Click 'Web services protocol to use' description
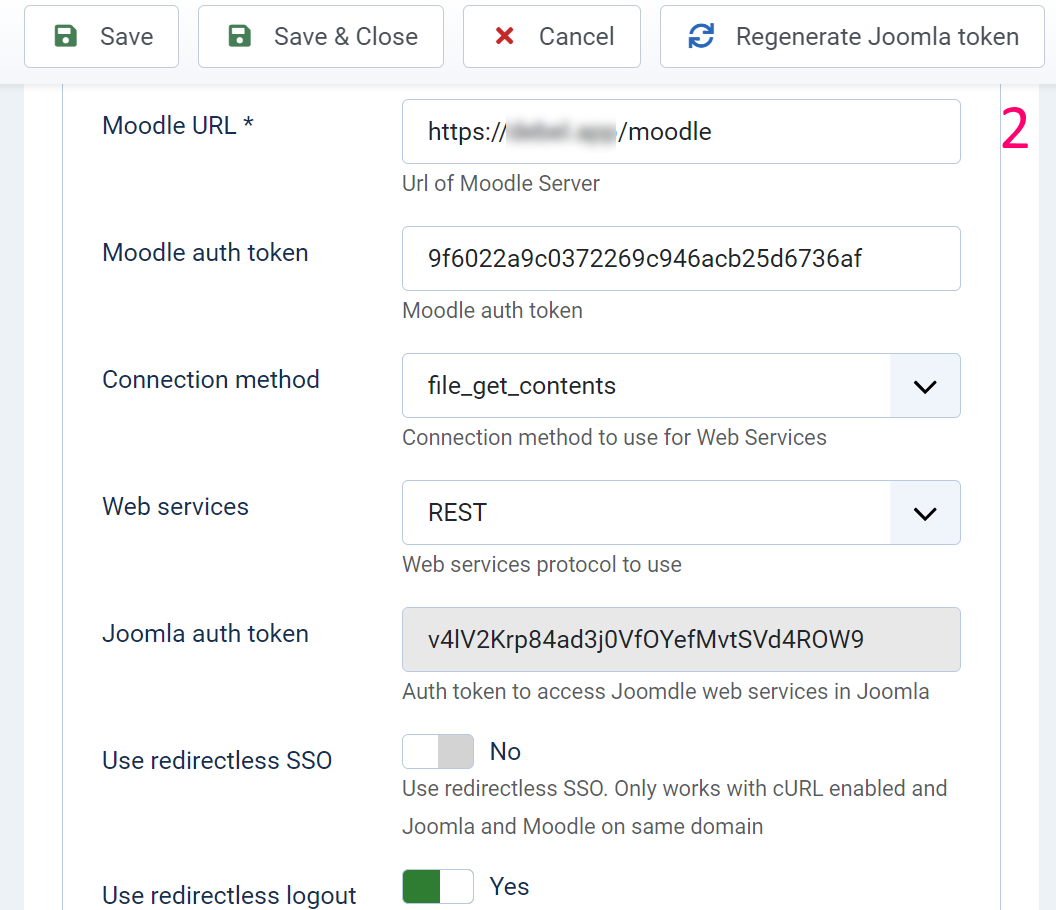Viewport: 1056px width, 910px height. coord(541,564)
